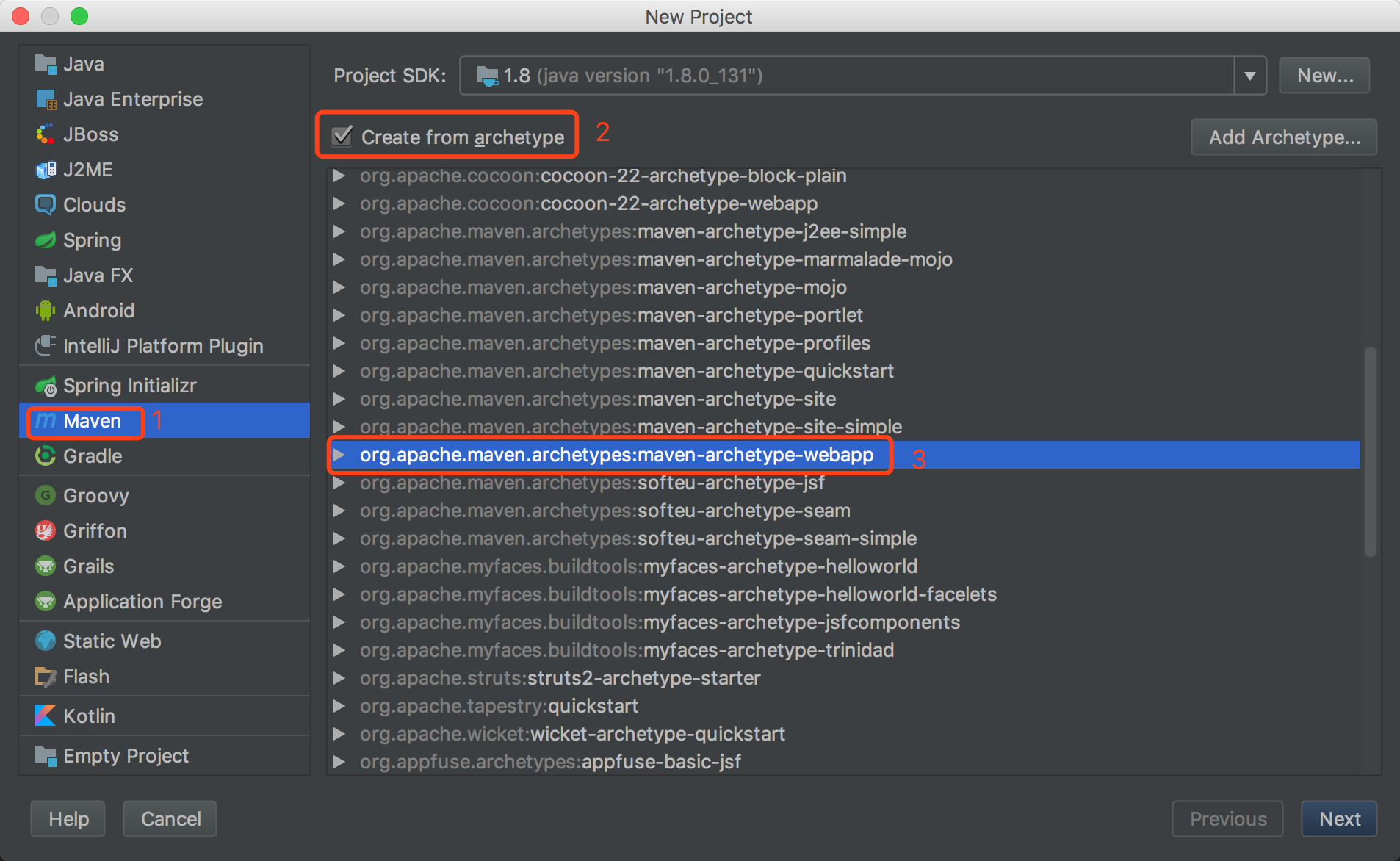The image size is (1400, 861).
Task: Click the Java project type icon
Action: [x=46, y=64]
